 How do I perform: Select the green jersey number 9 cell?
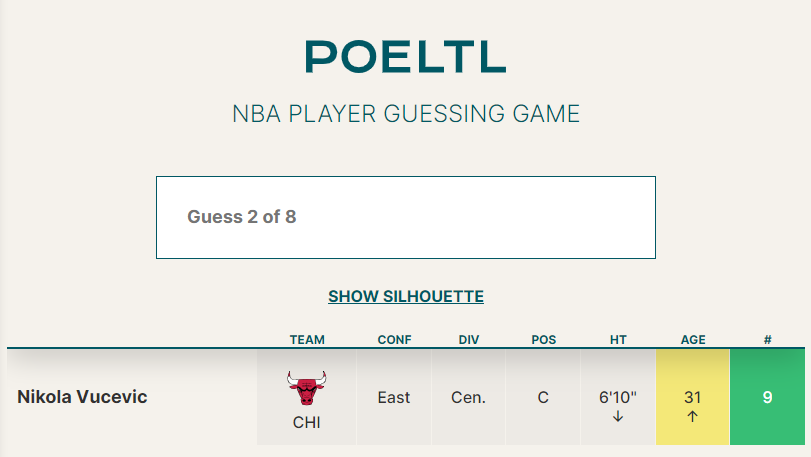point(768,397)
